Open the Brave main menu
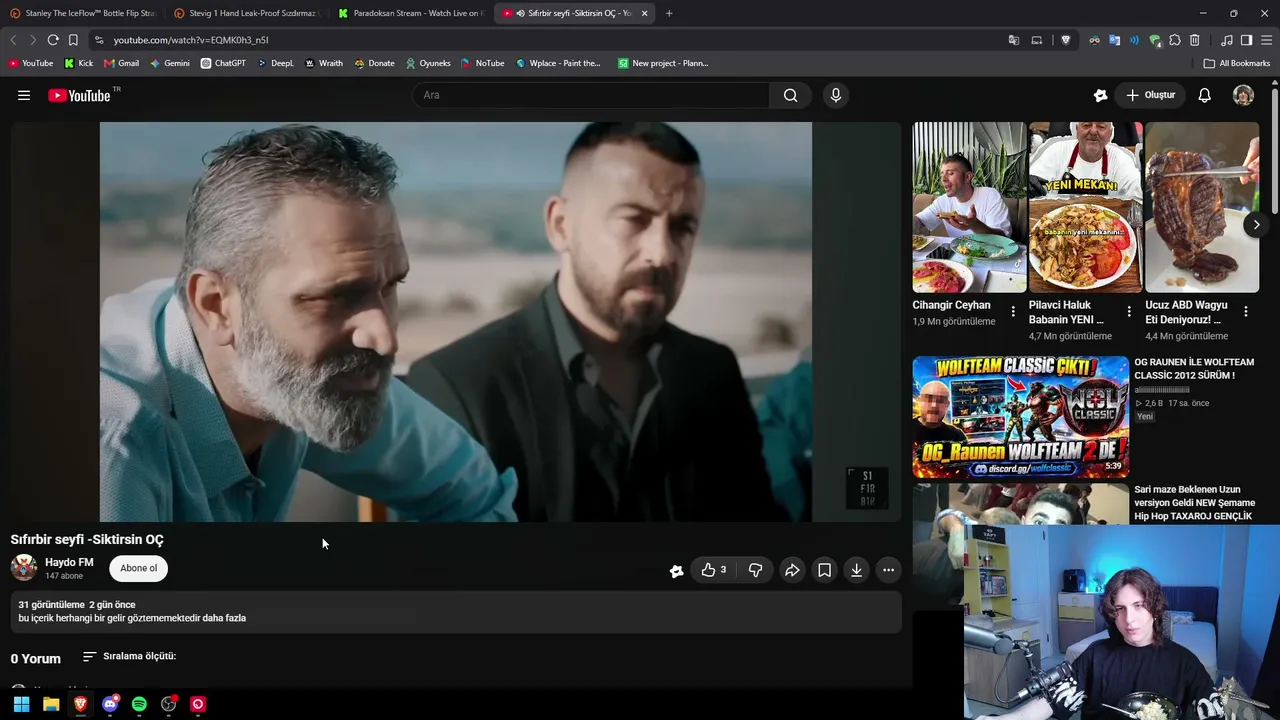 [1266, 40]
